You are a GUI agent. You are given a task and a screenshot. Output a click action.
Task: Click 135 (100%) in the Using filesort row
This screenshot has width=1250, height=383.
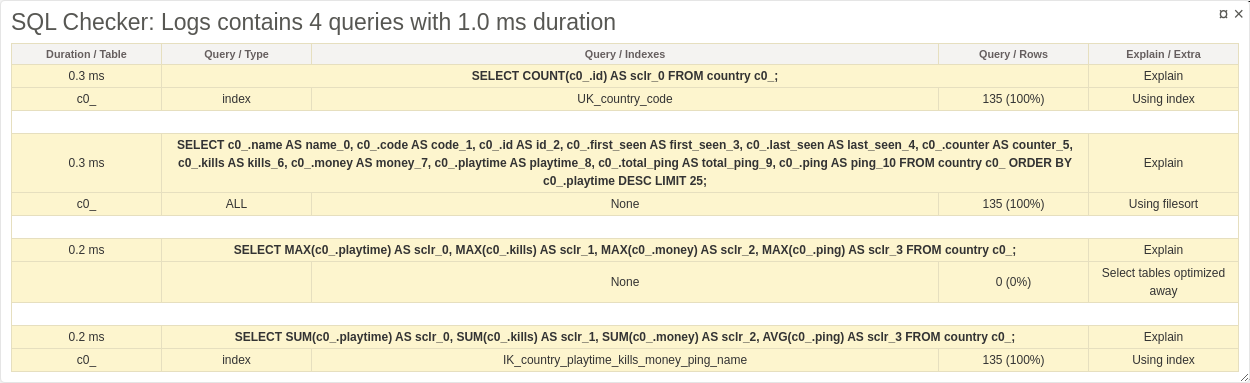[1013, 204]
